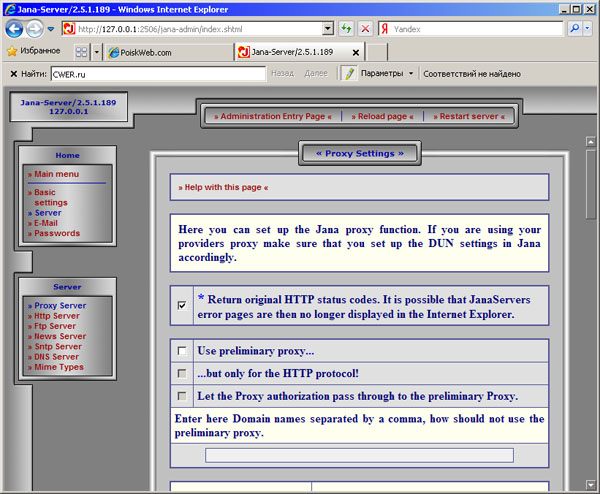Close the find bar with X
The image size is (600, 494).
coord(12,73)
